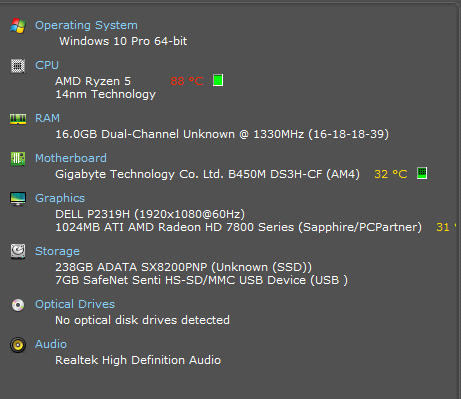Click the green Motherboard circuit icon
The width and height of the screenshot is (461, 399).
pyautogui.click(x=18, y=159)
